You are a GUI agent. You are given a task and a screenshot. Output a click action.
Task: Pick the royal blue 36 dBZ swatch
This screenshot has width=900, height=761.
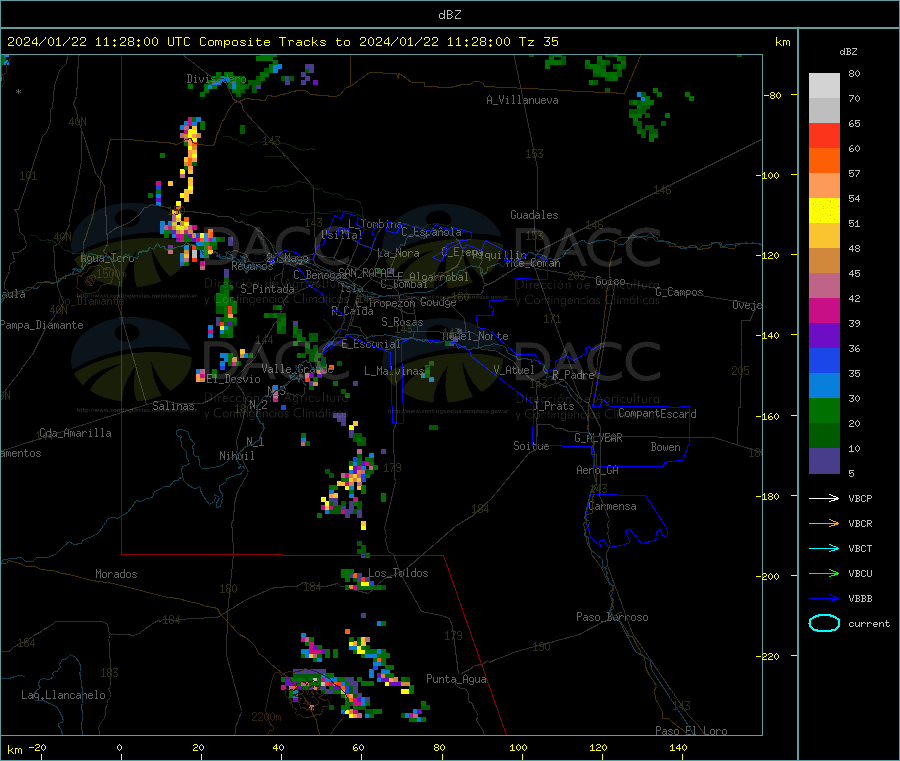[824, 361]
